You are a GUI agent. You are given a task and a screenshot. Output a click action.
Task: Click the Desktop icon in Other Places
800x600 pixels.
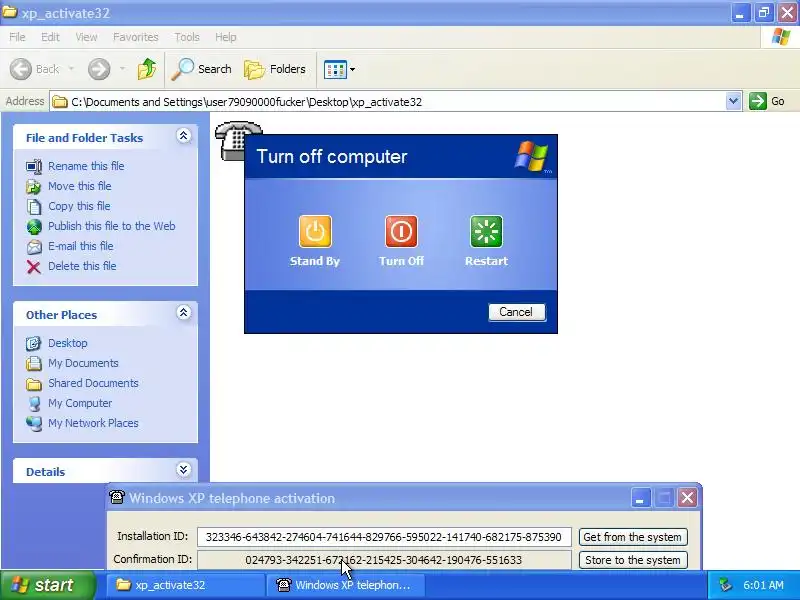pyautogui.click(x=34, y=343)
